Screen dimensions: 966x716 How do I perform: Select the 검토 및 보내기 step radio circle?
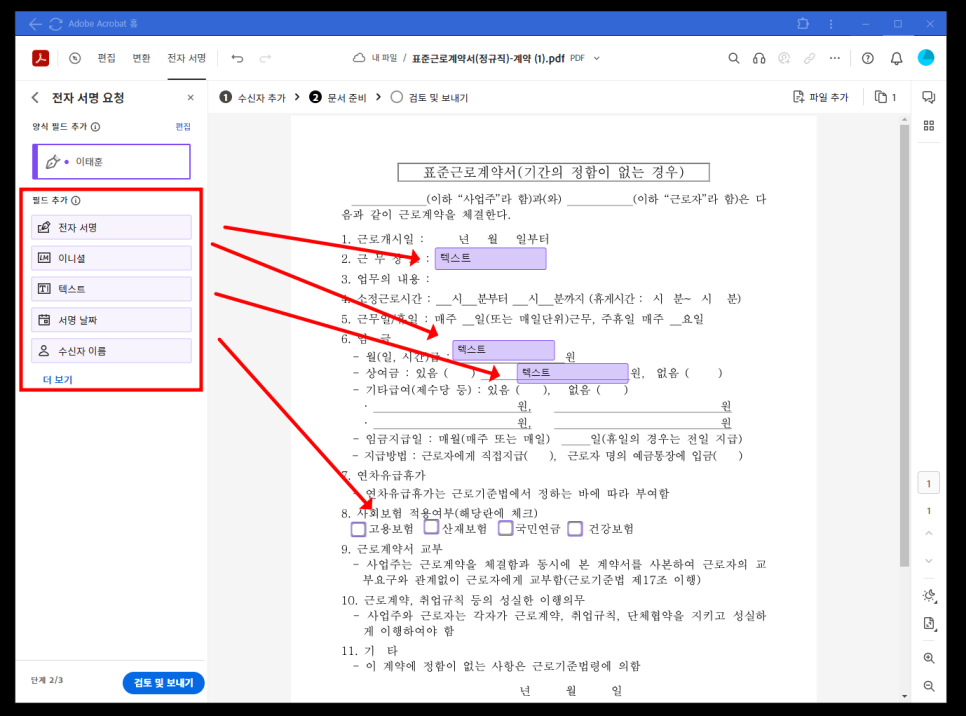point(397,97)
